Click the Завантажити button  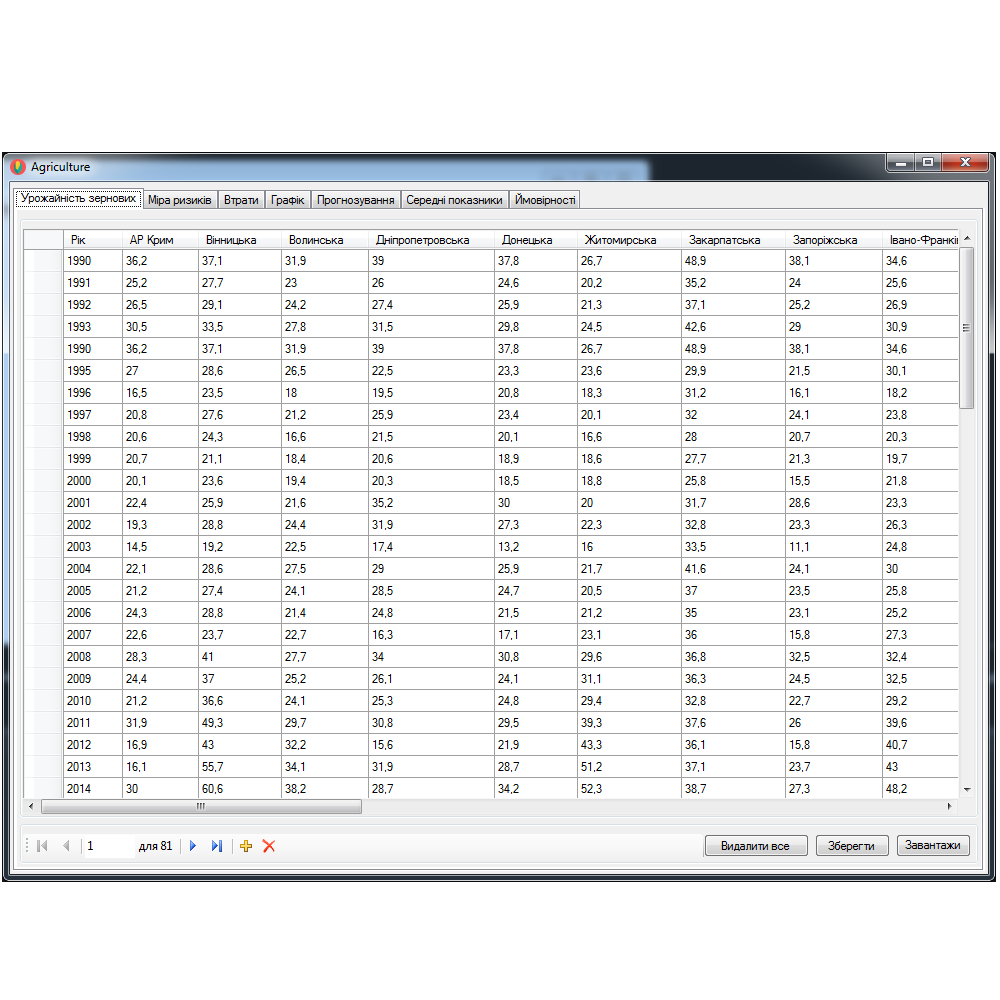(932, 846)
